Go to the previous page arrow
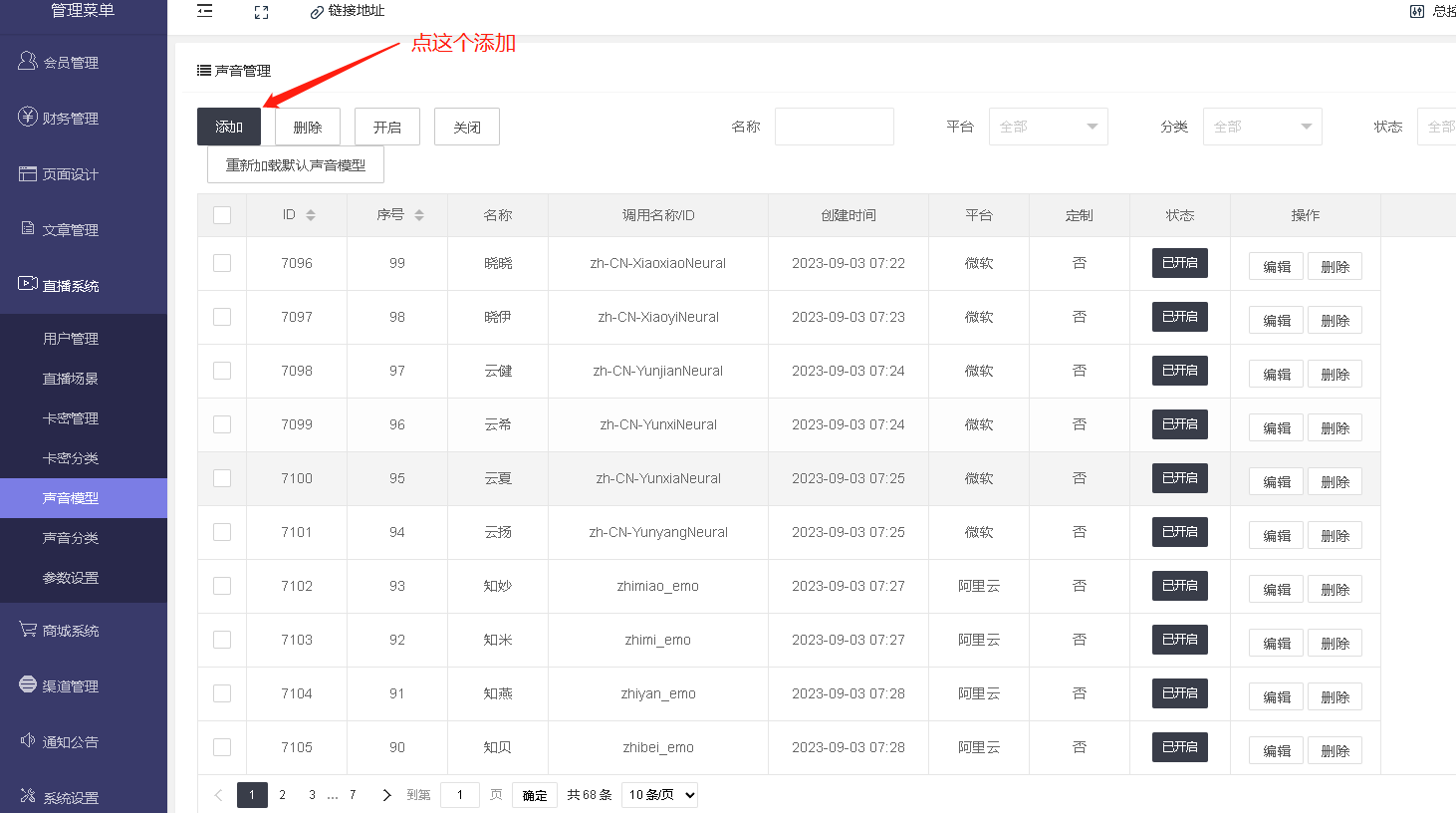The image size is (1456, 813). click(x=219, y=795)
